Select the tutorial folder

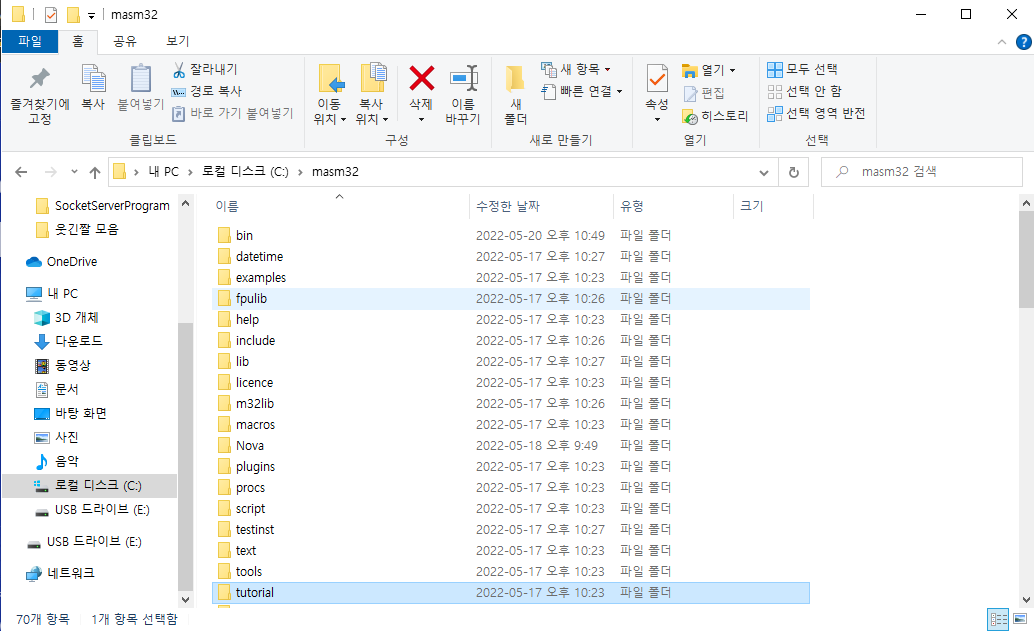[x=511, y=593]
